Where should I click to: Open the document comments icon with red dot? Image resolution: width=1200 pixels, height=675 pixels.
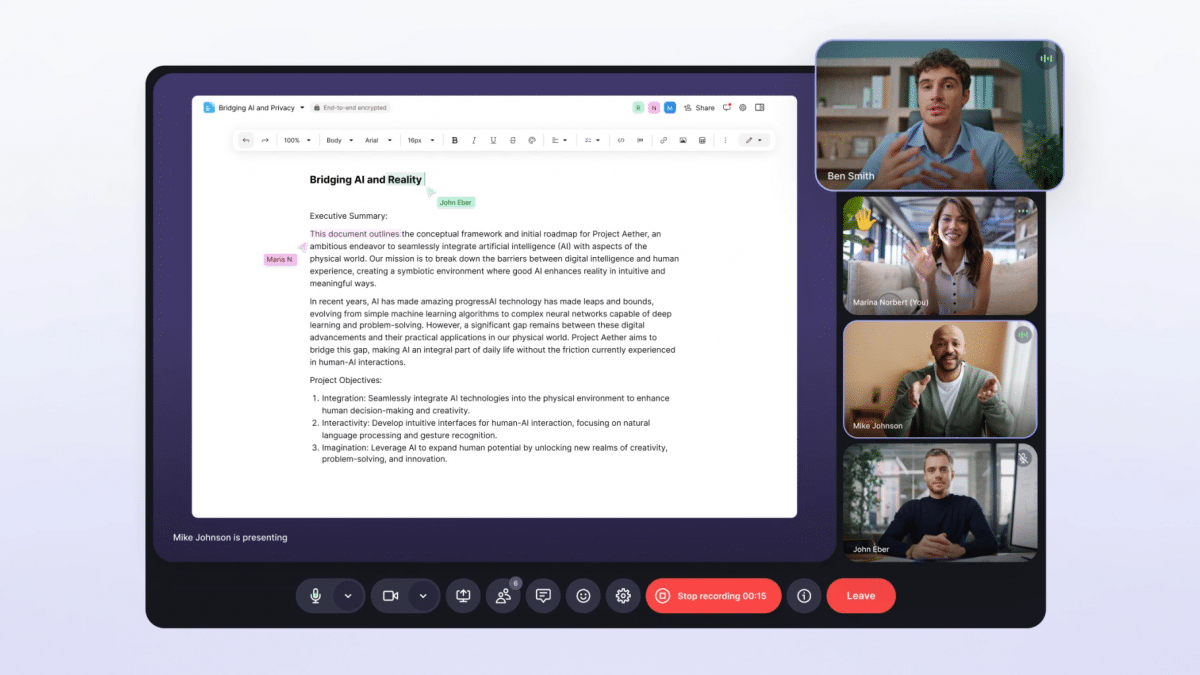click(727, 108)
